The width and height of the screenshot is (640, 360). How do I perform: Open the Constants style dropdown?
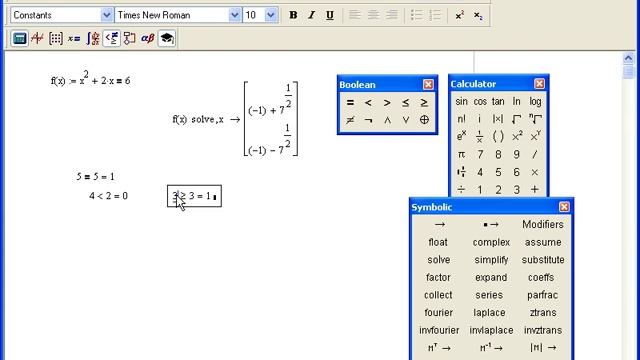point(106,15)
